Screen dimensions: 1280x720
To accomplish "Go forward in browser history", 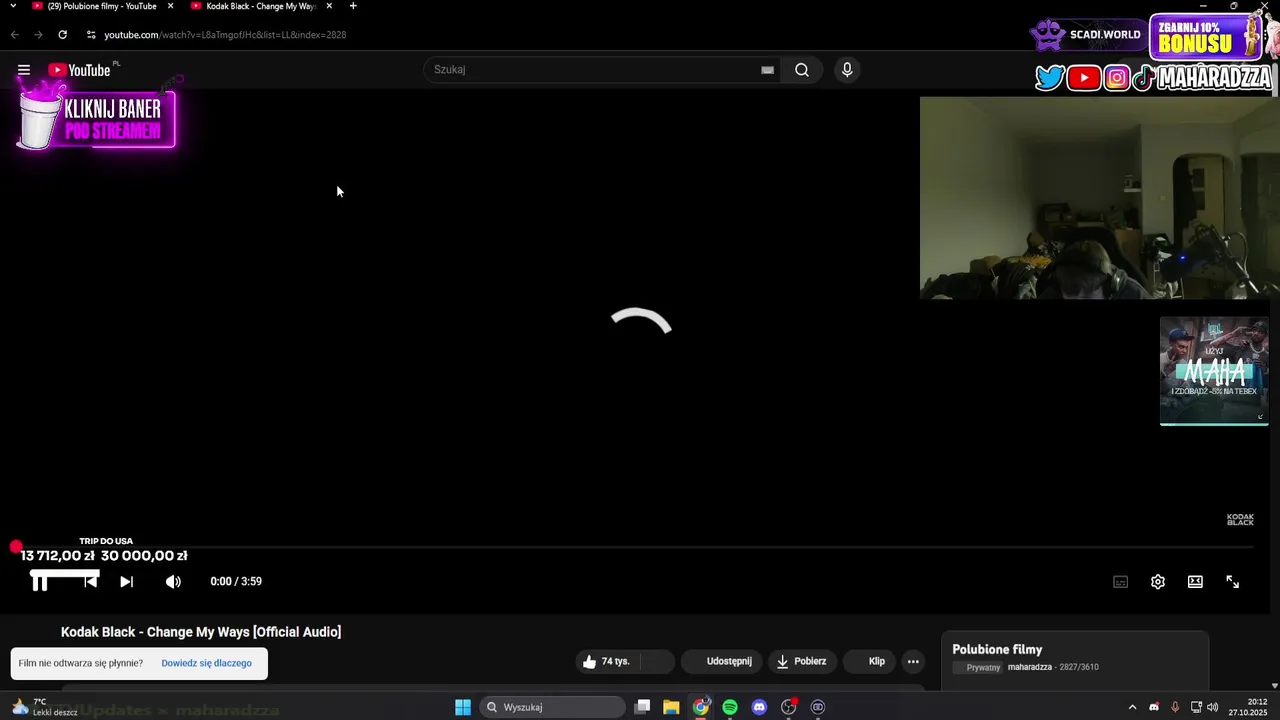I will click(x=38, y=35).
